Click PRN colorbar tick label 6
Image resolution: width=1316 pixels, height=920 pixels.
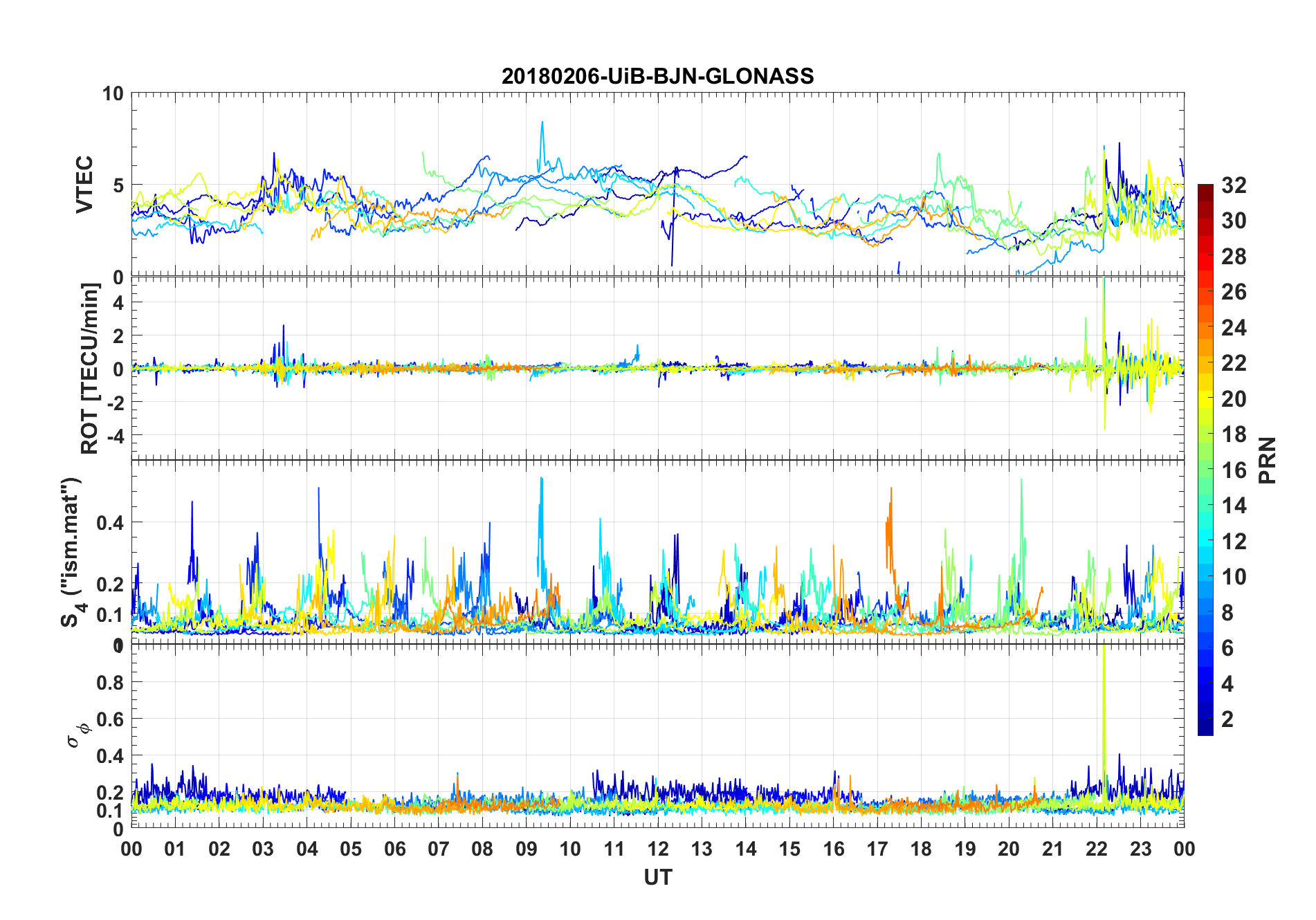pos(1227,648)
